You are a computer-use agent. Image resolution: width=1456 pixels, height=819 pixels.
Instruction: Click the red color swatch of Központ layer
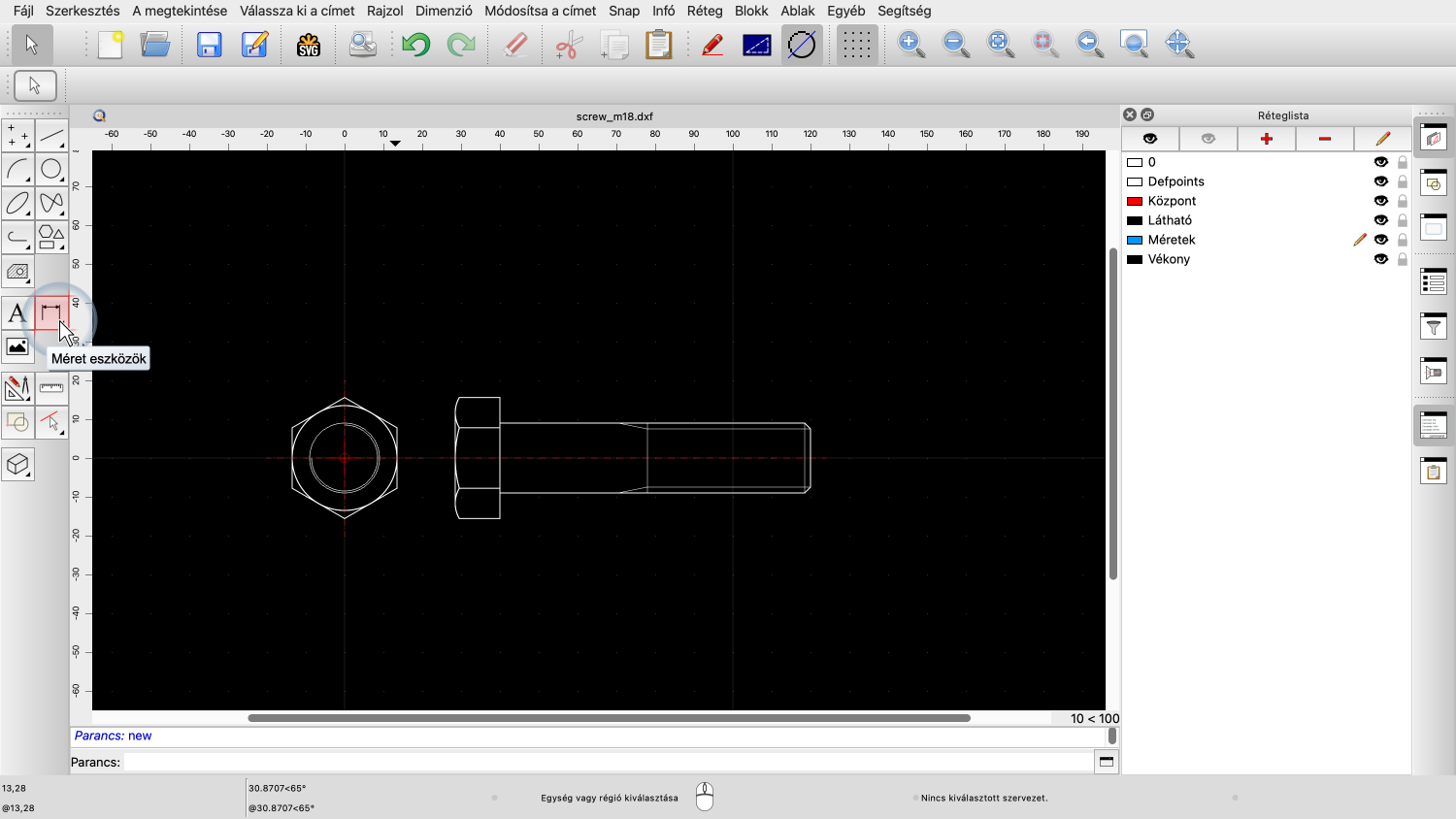click(x=1135, y=201)
